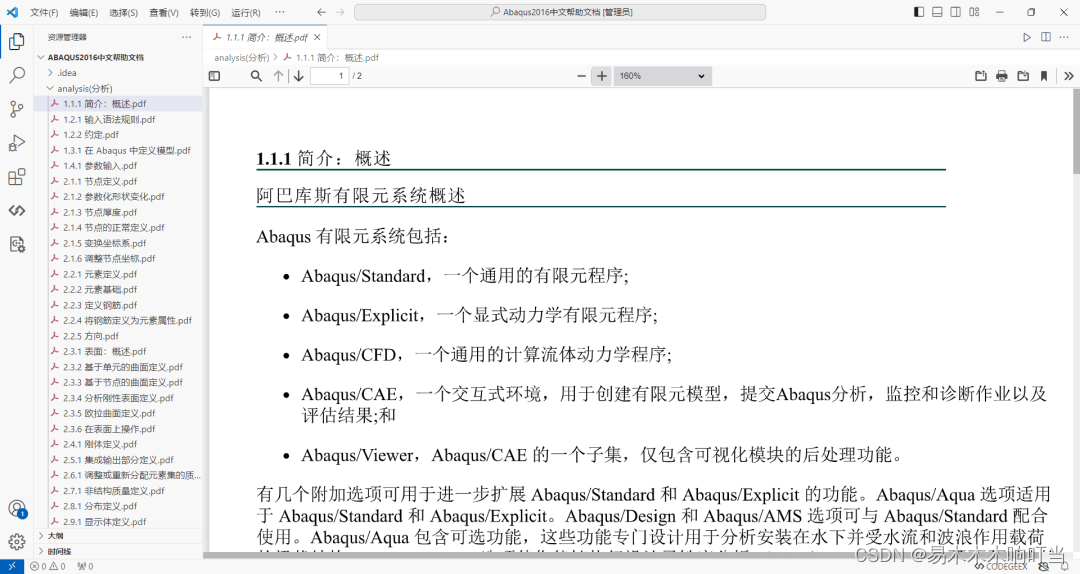Open editor More Actions ellipsis
1080x574 pixels.
click(1065, 37)
